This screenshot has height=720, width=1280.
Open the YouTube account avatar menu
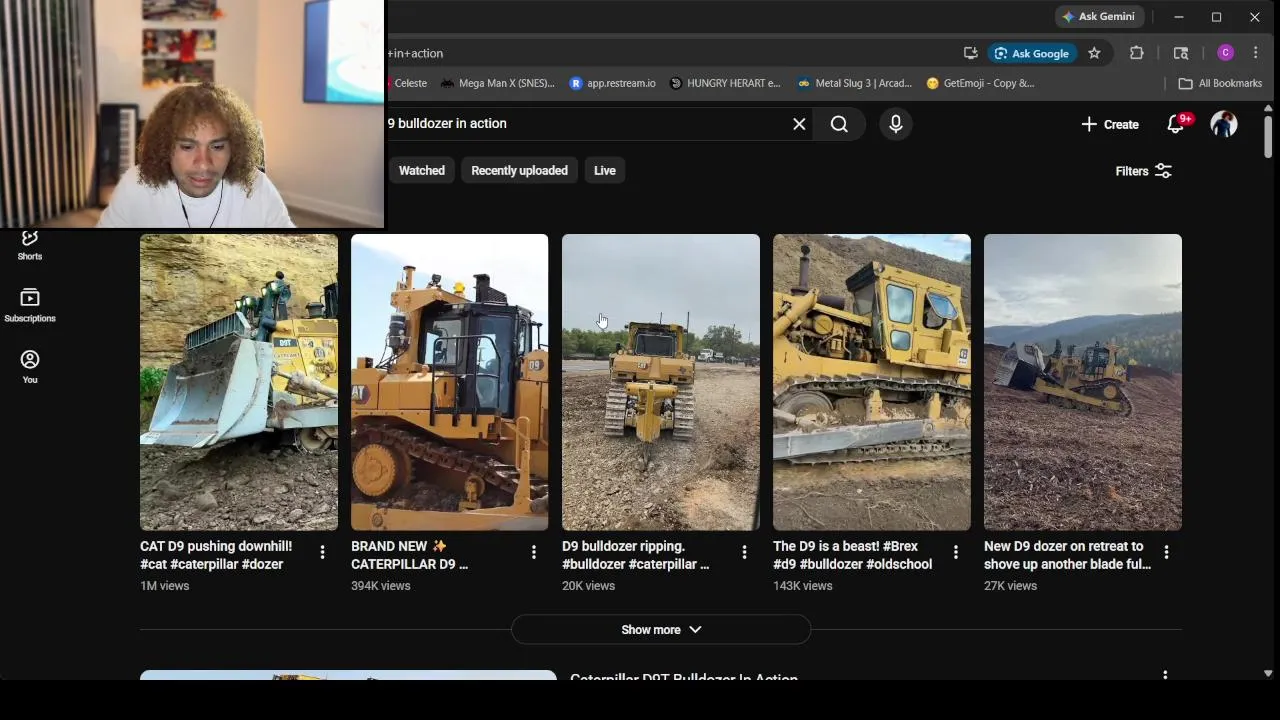click(1224, 124)
